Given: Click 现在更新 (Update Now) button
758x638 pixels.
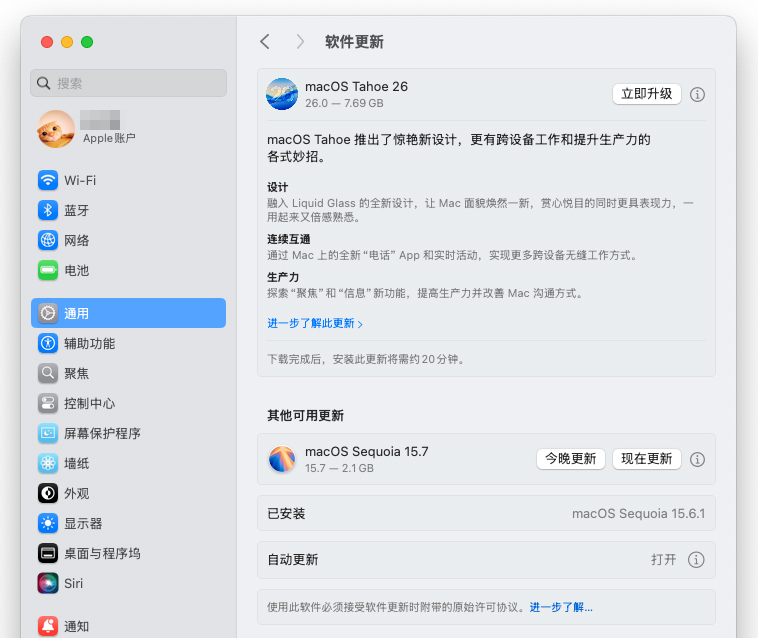Looking at the screenshot, I should pos(646,459).
